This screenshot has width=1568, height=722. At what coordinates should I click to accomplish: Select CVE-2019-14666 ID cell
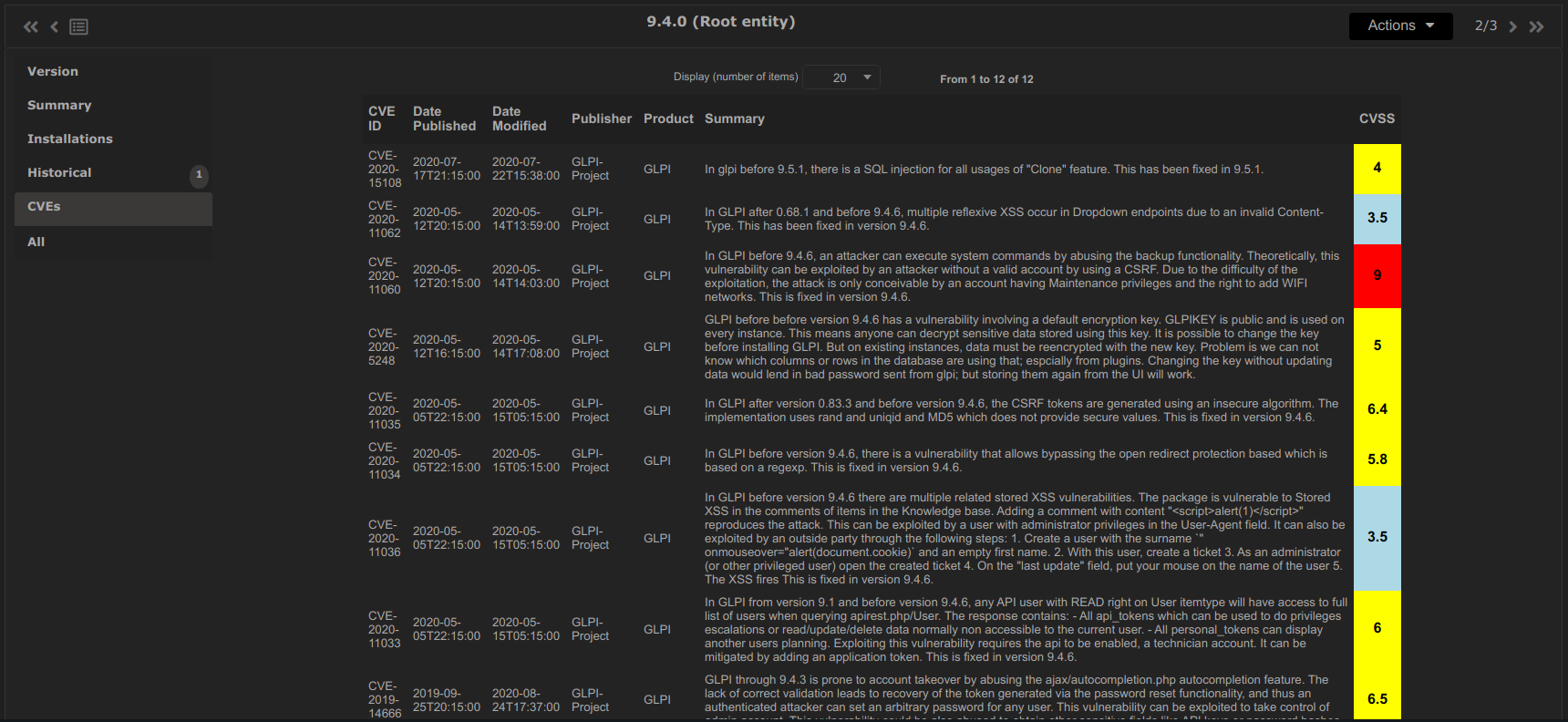[385, 699]
